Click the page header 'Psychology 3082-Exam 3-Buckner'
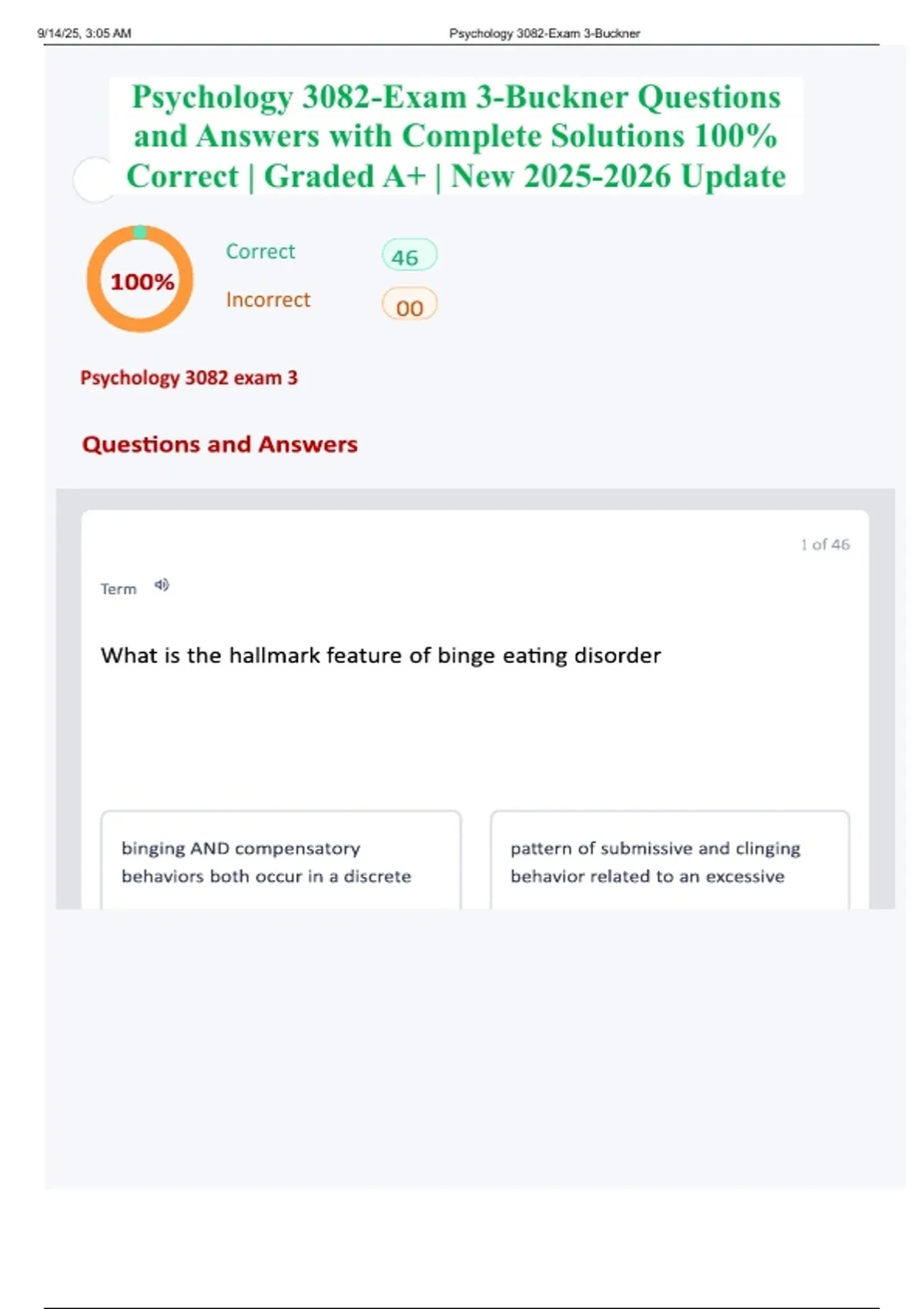 click(x=544, y=33)
